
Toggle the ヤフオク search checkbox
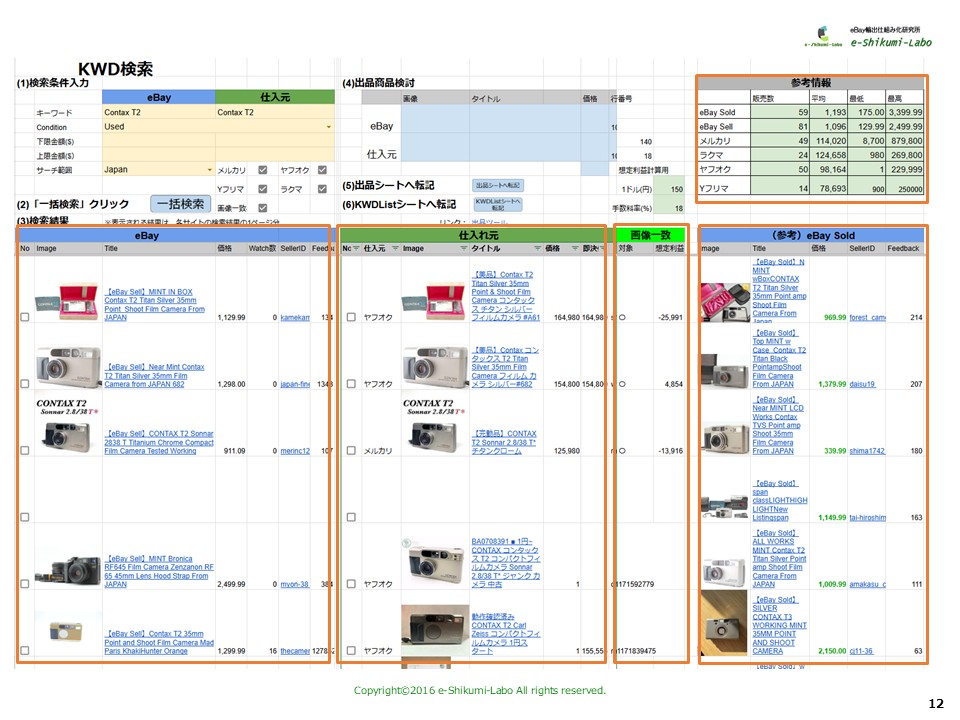pyautogui.click(x=322, y=170)
